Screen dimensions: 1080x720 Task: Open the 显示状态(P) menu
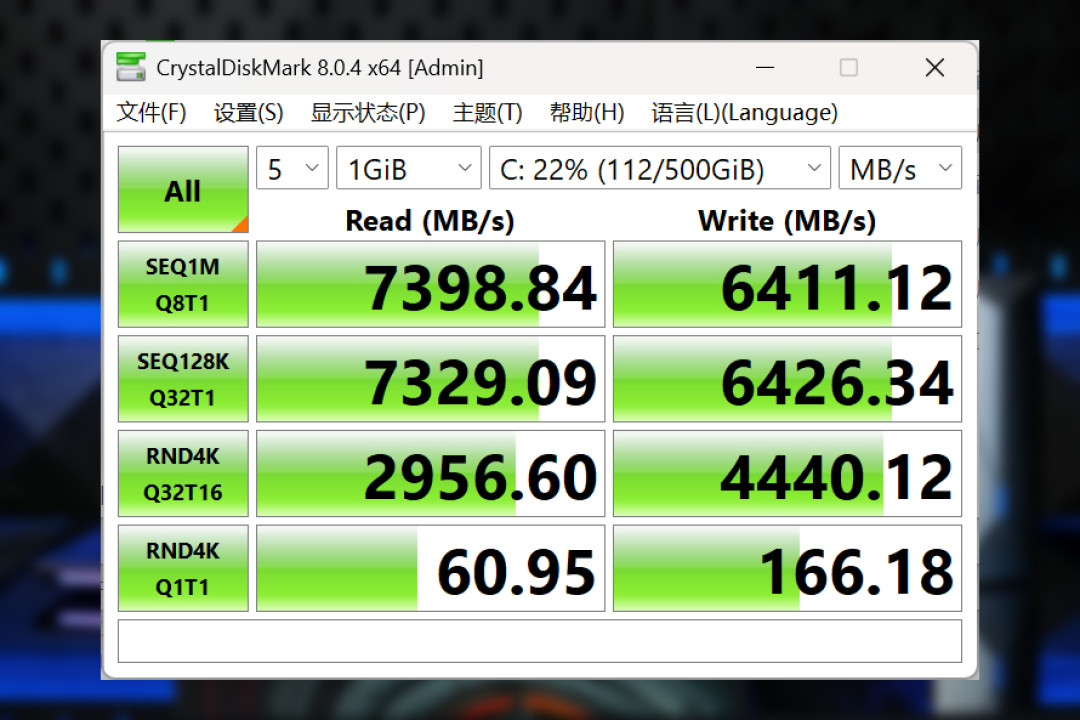click(x=368, y=112)
